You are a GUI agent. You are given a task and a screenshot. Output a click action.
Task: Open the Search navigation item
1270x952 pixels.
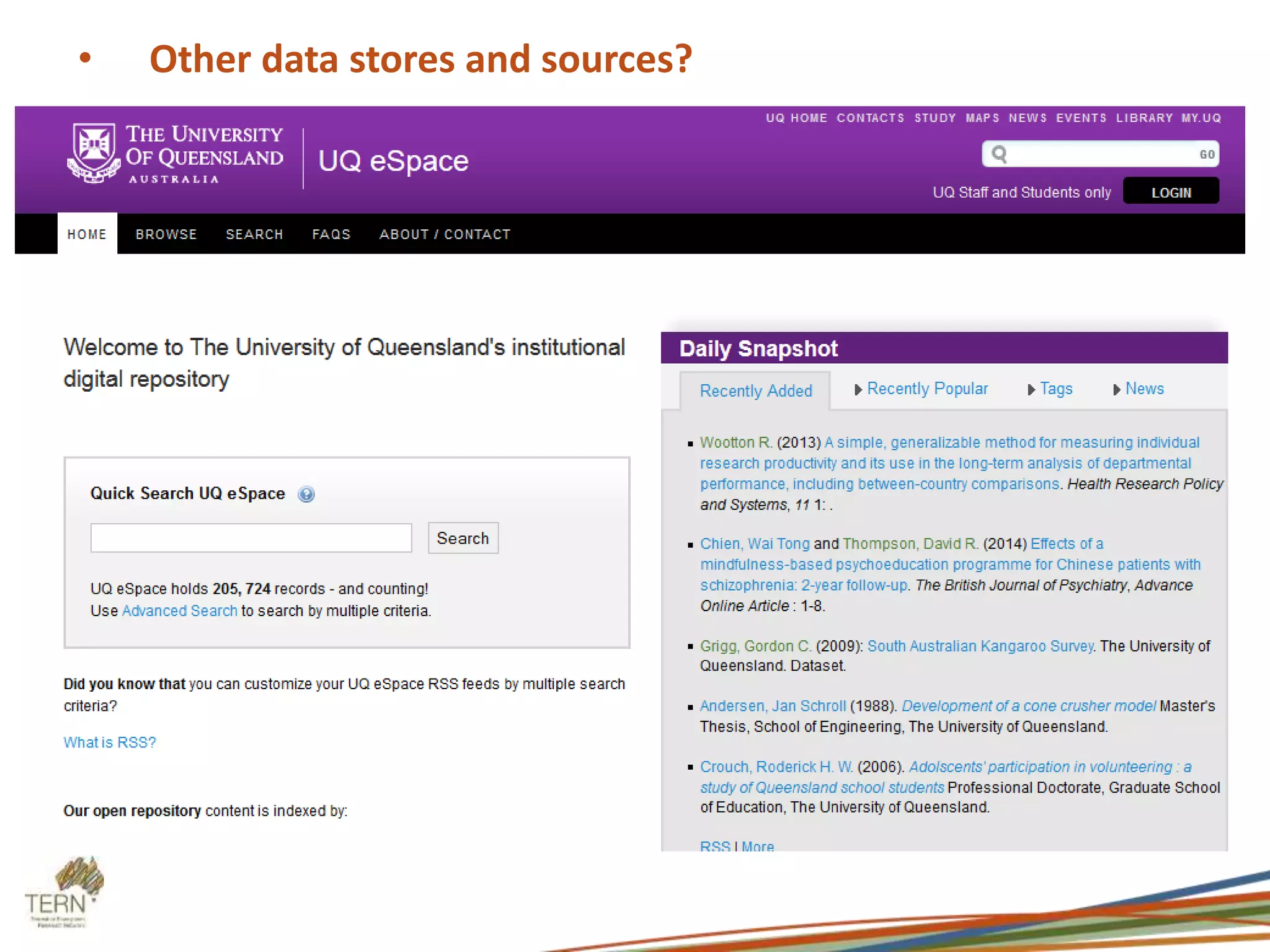[254, 234]
